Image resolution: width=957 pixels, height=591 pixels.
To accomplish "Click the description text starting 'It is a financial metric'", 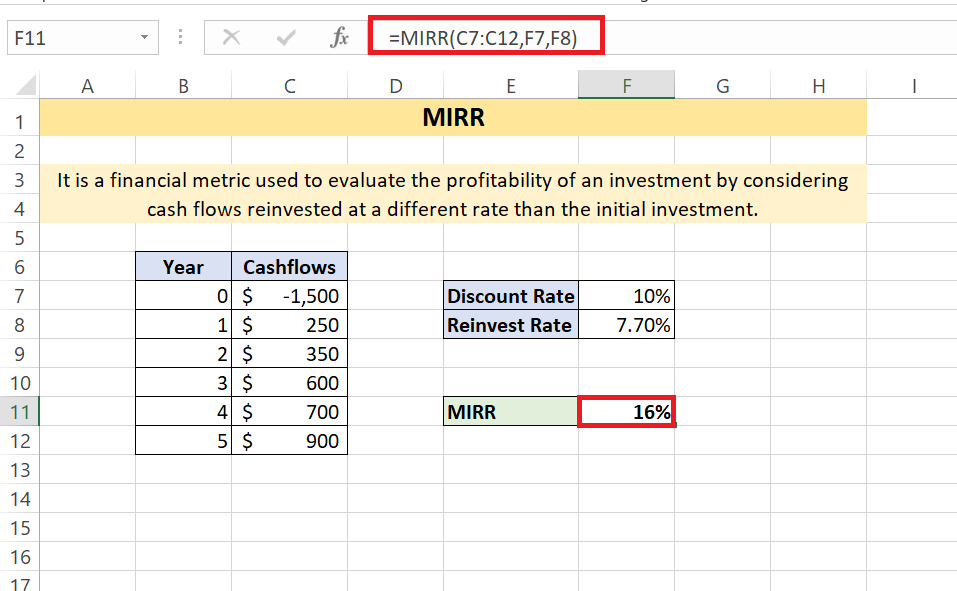I will pyautogui.click(x=453, y=194).
